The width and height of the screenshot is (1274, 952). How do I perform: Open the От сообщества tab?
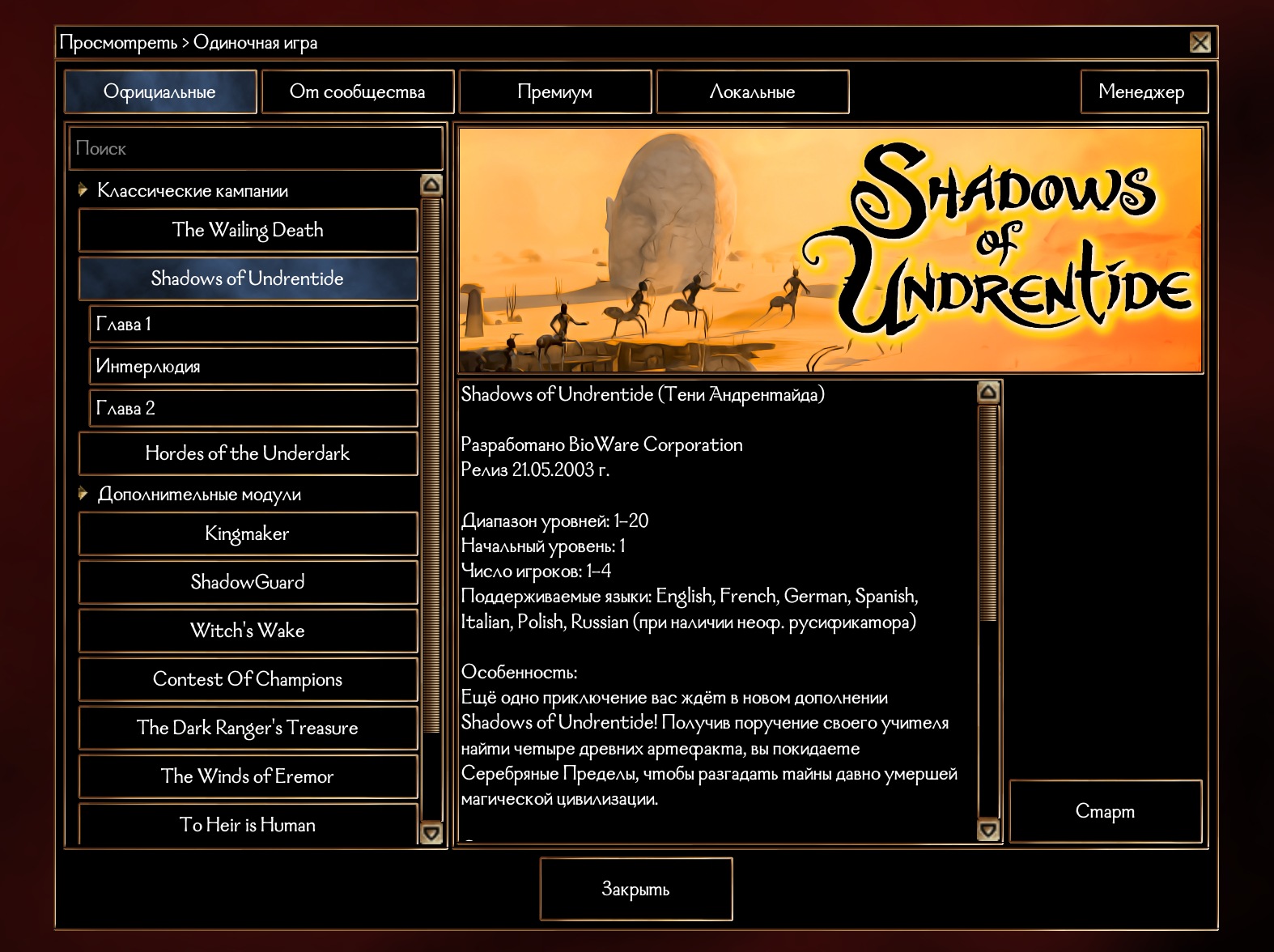click(358, 91)
